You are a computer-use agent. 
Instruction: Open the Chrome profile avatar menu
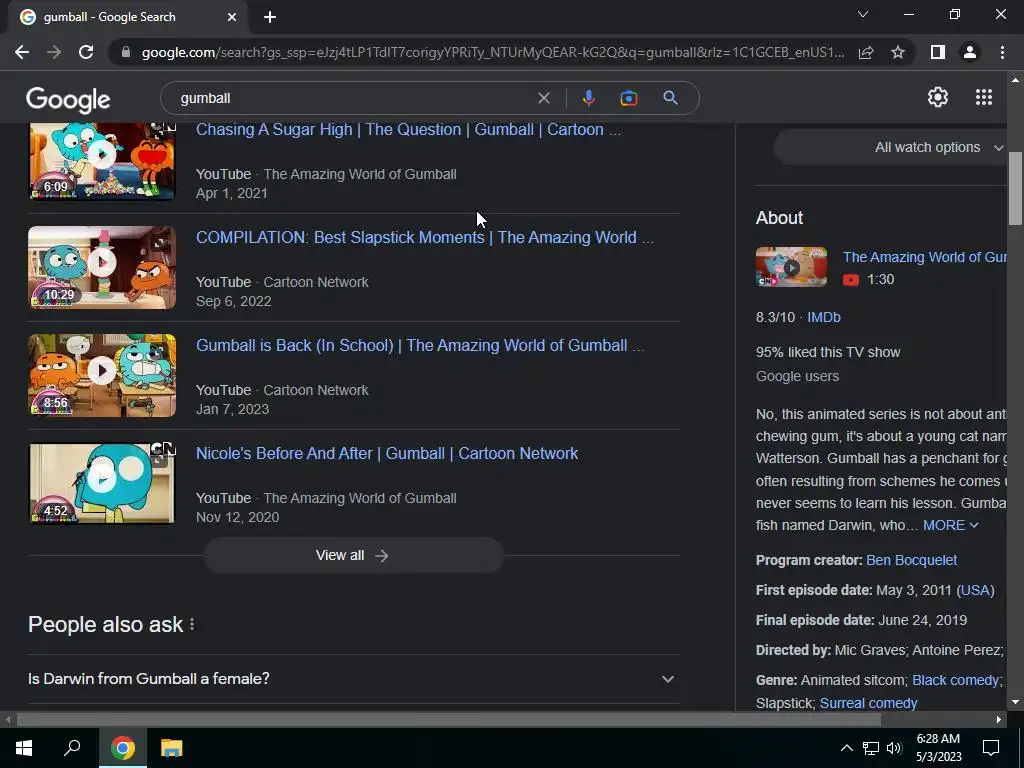coord(970,52)
